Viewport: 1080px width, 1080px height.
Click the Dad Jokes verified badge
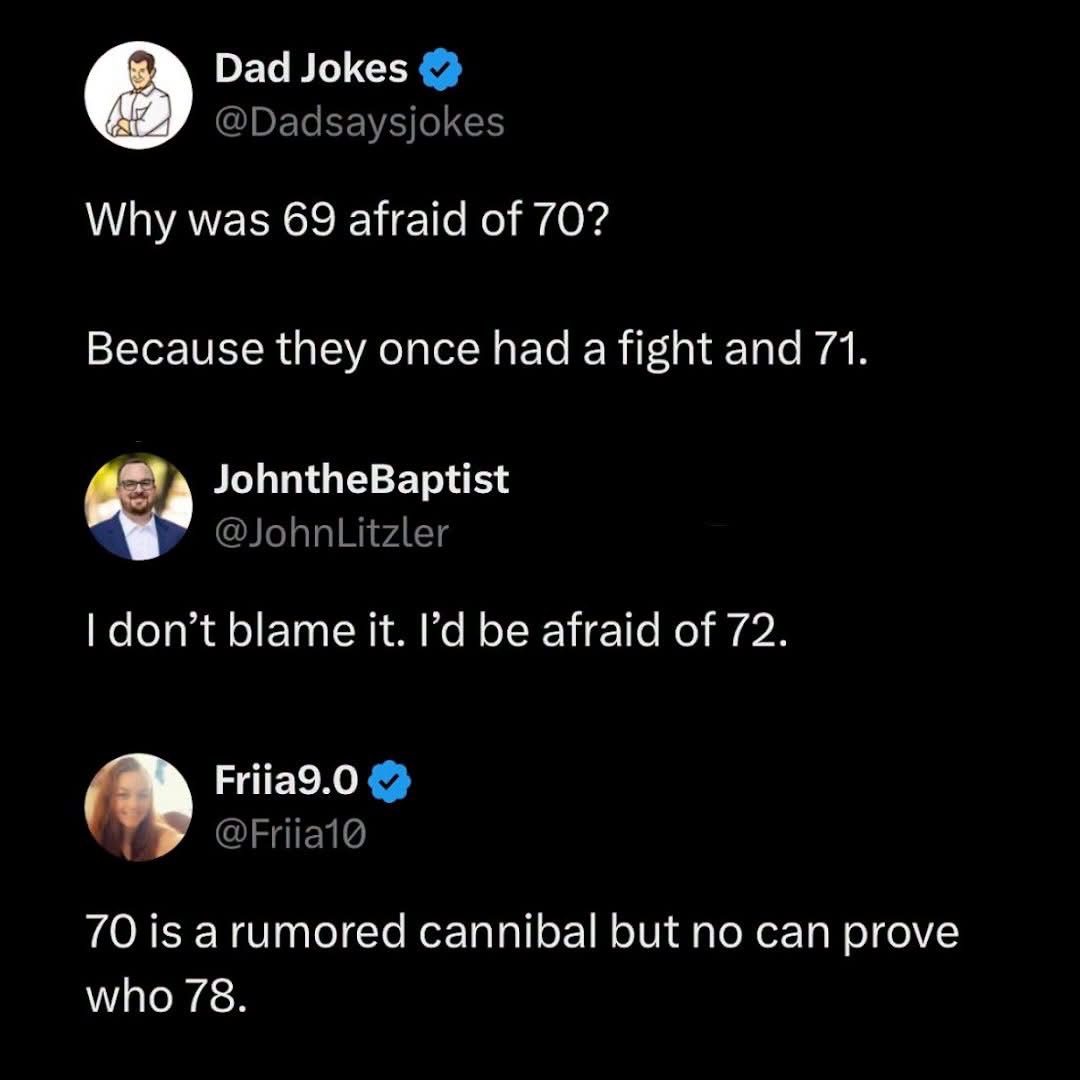coord(441,70)
